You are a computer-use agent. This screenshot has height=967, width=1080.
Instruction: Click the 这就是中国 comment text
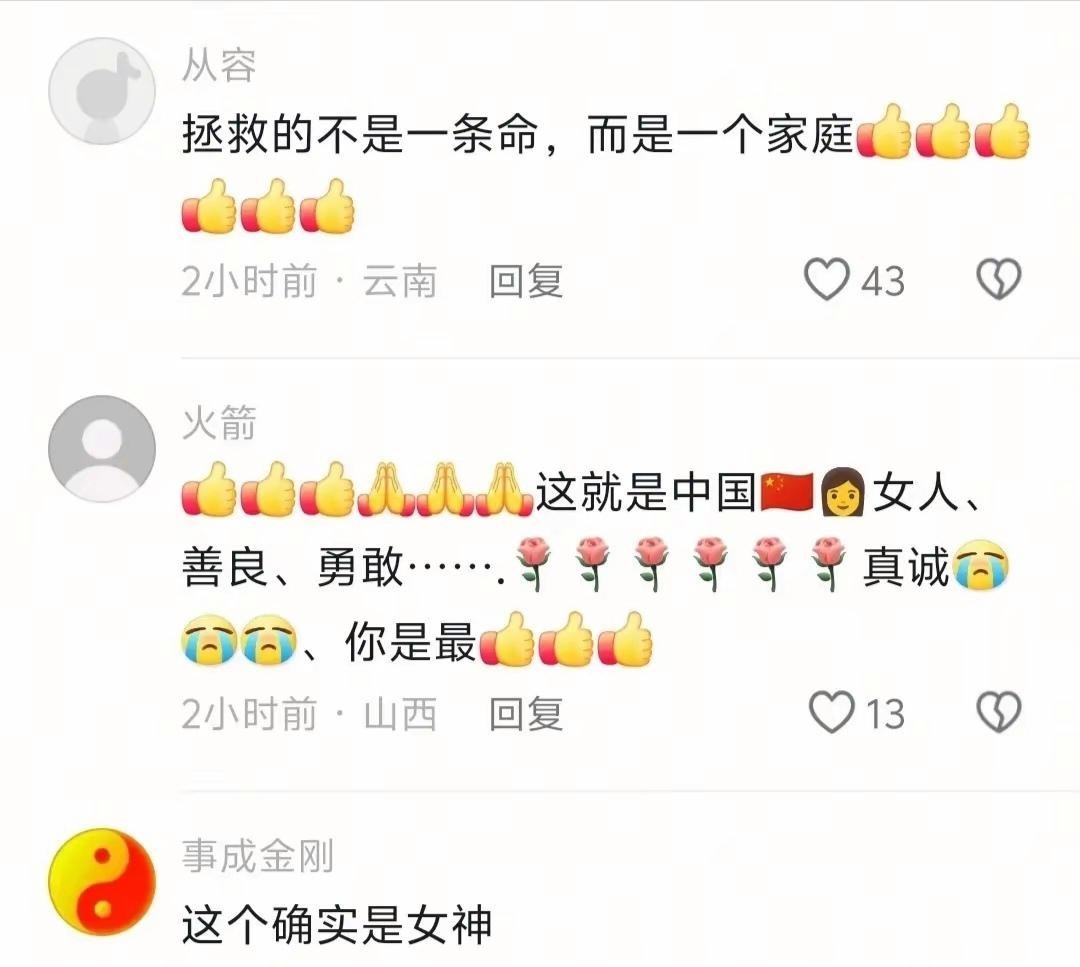[x=645, y=492]
